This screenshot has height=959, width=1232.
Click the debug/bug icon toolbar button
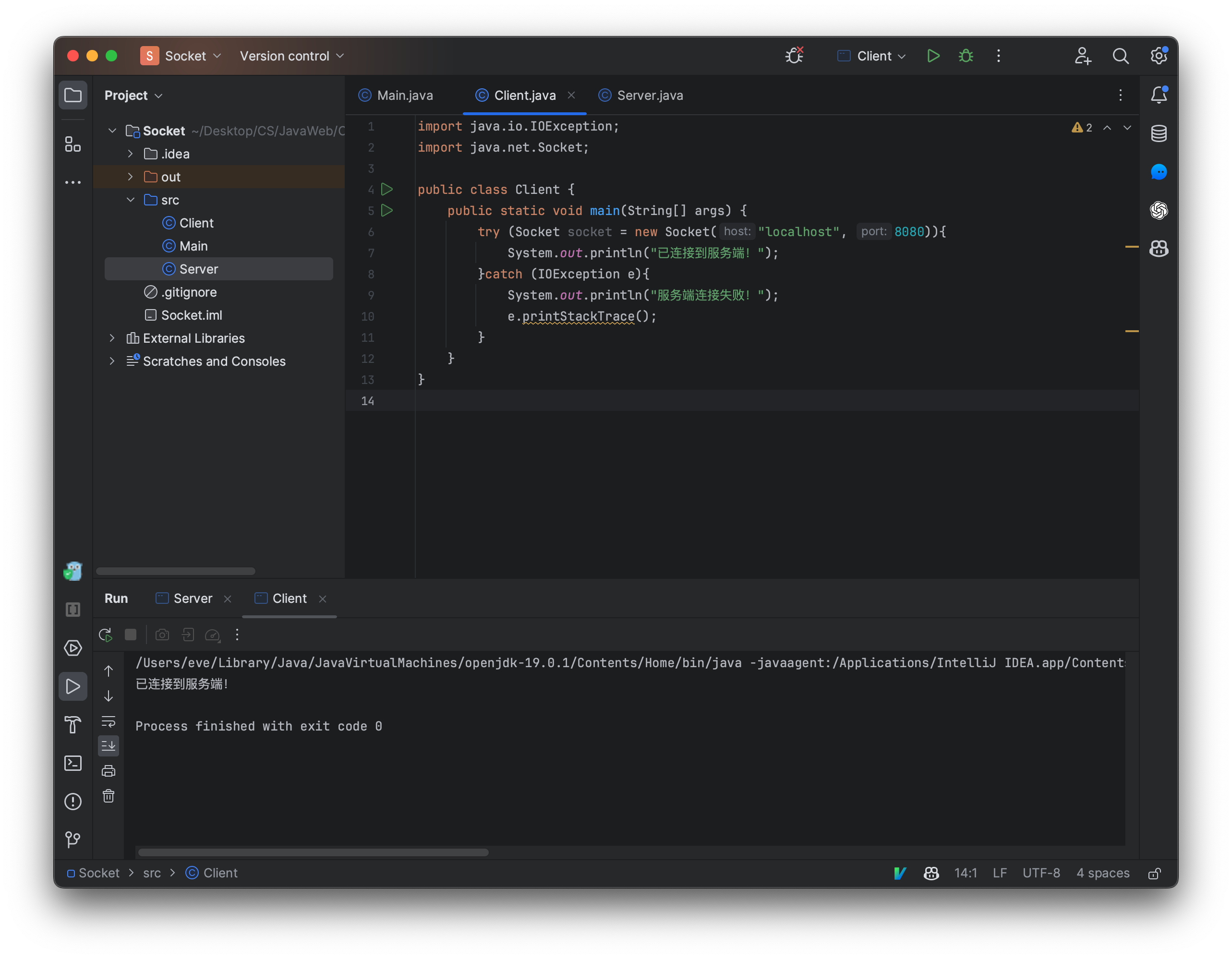(966, 56)
